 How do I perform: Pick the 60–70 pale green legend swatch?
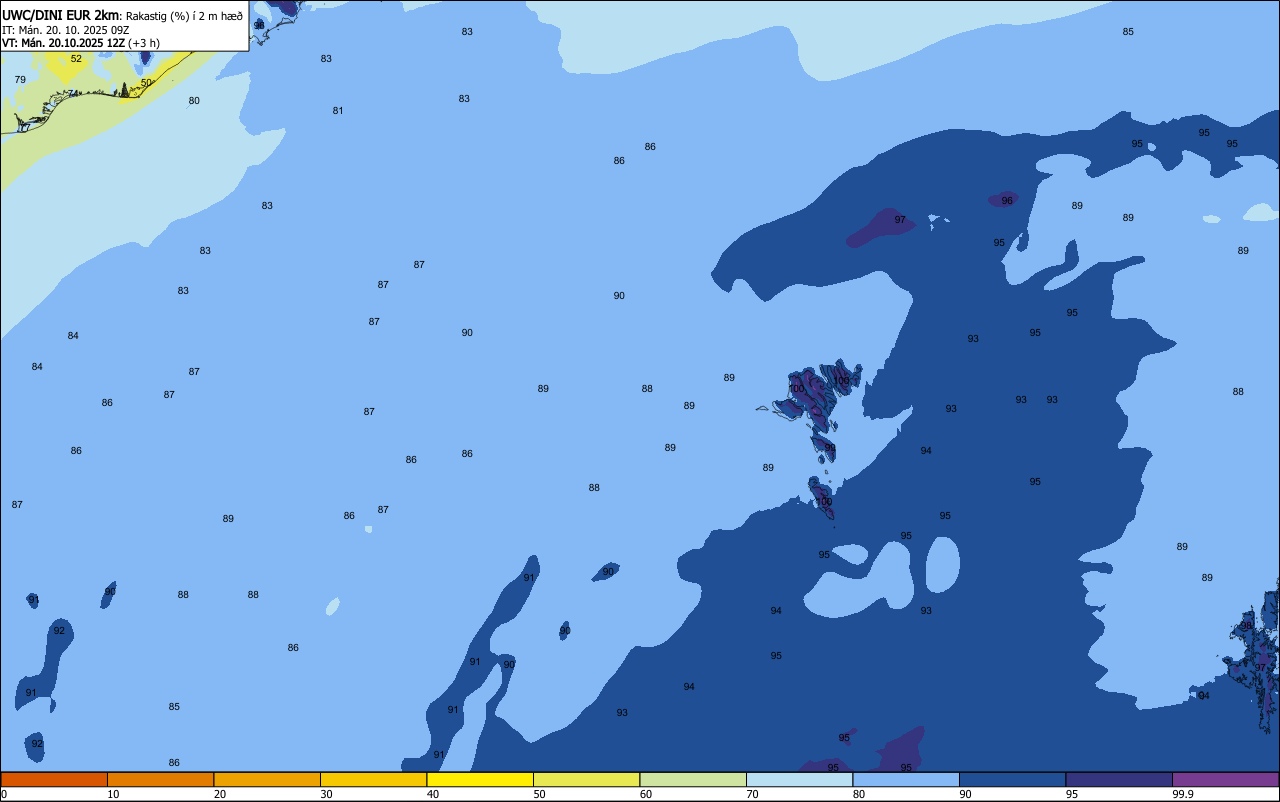pyautogui.click(x=693, y=779)
